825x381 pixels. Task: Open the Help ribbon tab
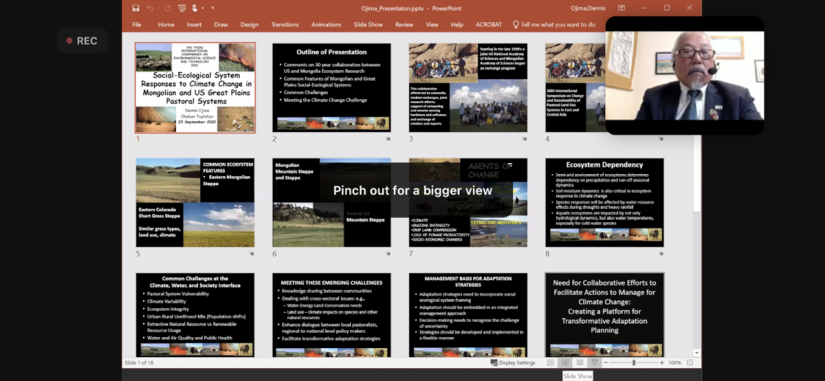(457, 24)
